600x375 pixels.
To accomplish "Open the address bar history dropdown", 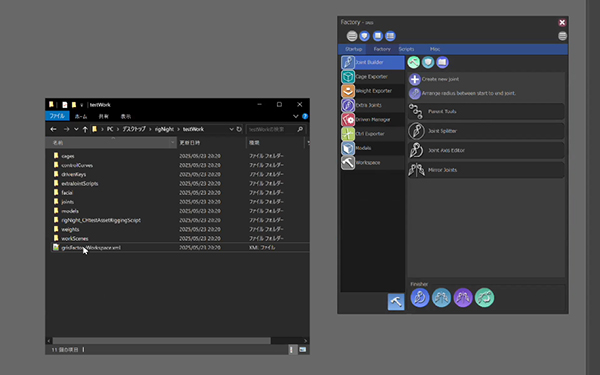I will point(231,129).
